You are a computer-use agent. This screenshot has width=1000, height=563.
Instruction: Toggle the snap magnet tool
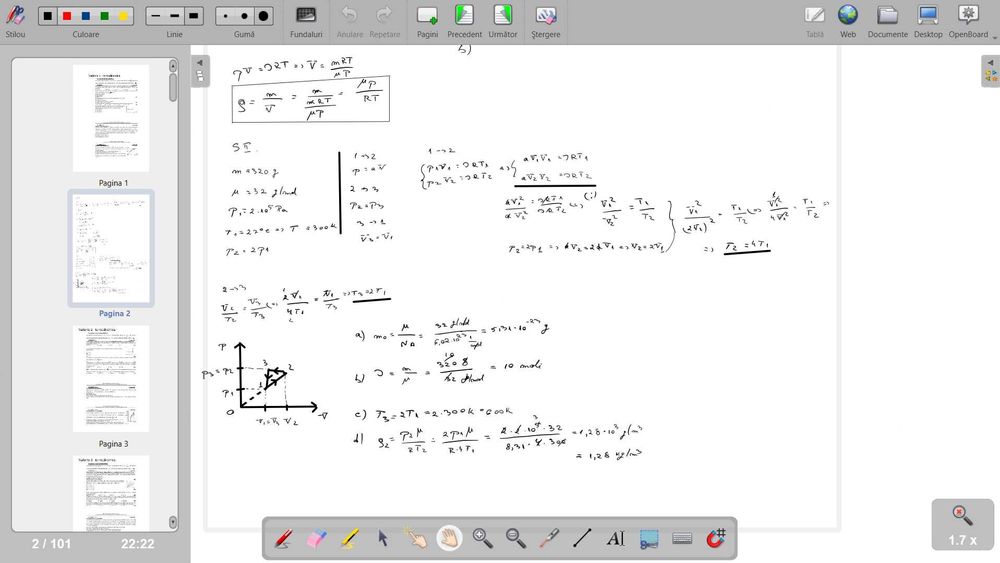716,539
